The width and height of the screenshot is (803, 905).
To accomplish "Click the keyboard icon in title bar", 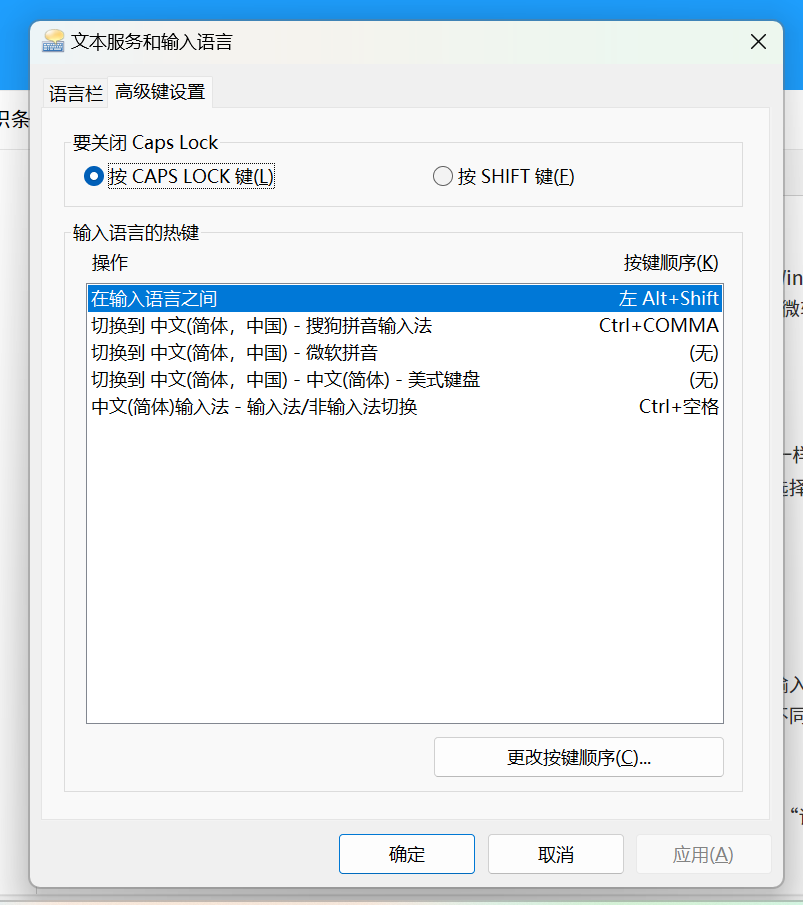I will [x=53, y=42].
